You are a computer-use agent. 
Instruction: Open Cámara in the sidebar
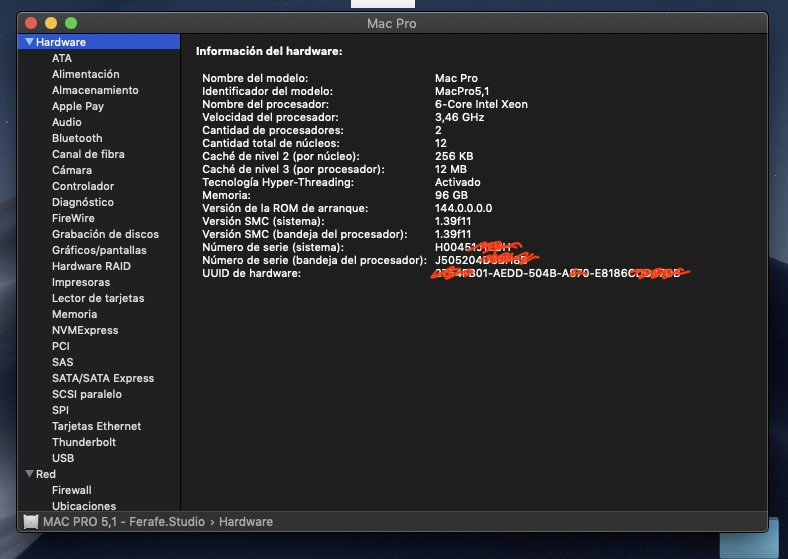click(72, 170)
